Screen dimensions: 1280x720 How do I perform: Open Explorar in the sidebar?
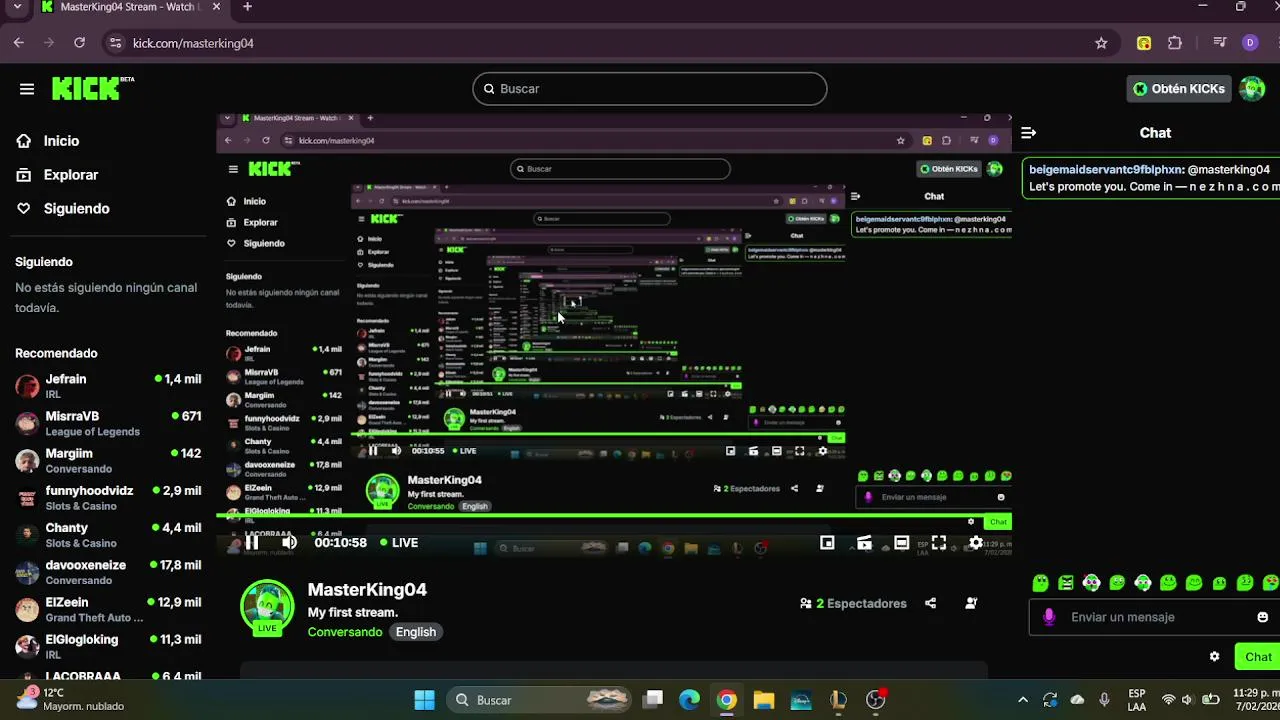tap(57, 175)
